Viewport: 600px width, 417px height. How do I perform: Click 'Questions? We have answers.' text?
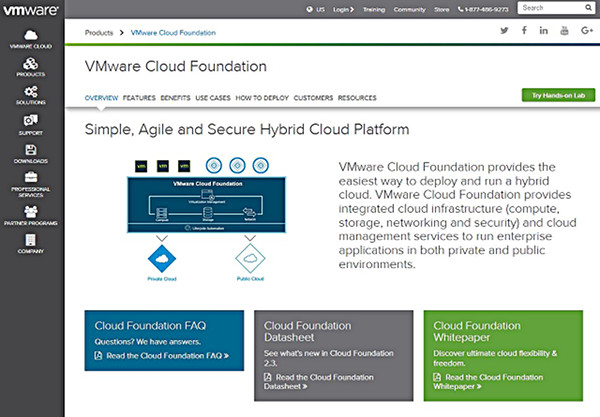[148, 341]
